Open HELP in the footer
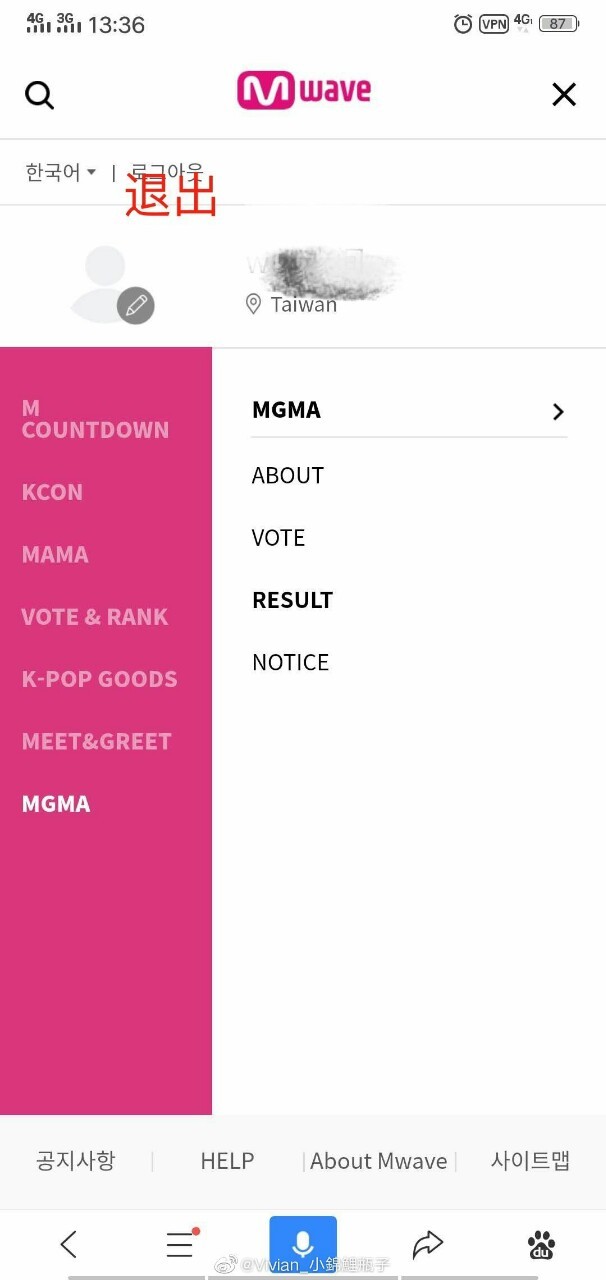Screen dimensions: 606x1280 tap(227, 1161)
